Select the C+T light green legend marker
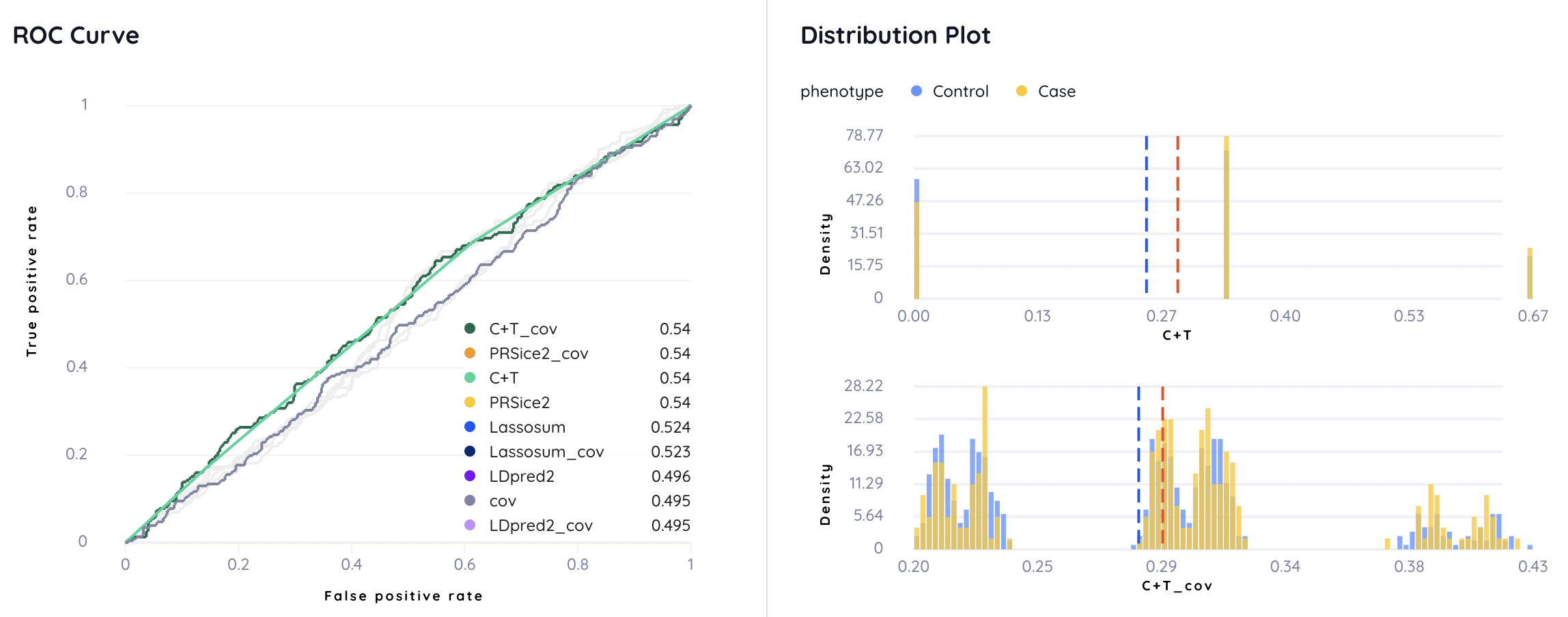Screen dimensions: 1568x617 click(x=470, y=377)
